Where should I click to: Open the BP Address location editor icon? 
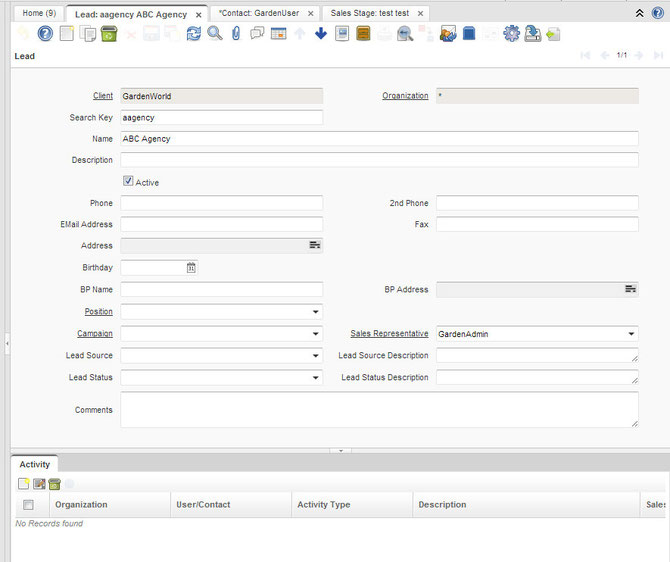click(x=630, y=289)
